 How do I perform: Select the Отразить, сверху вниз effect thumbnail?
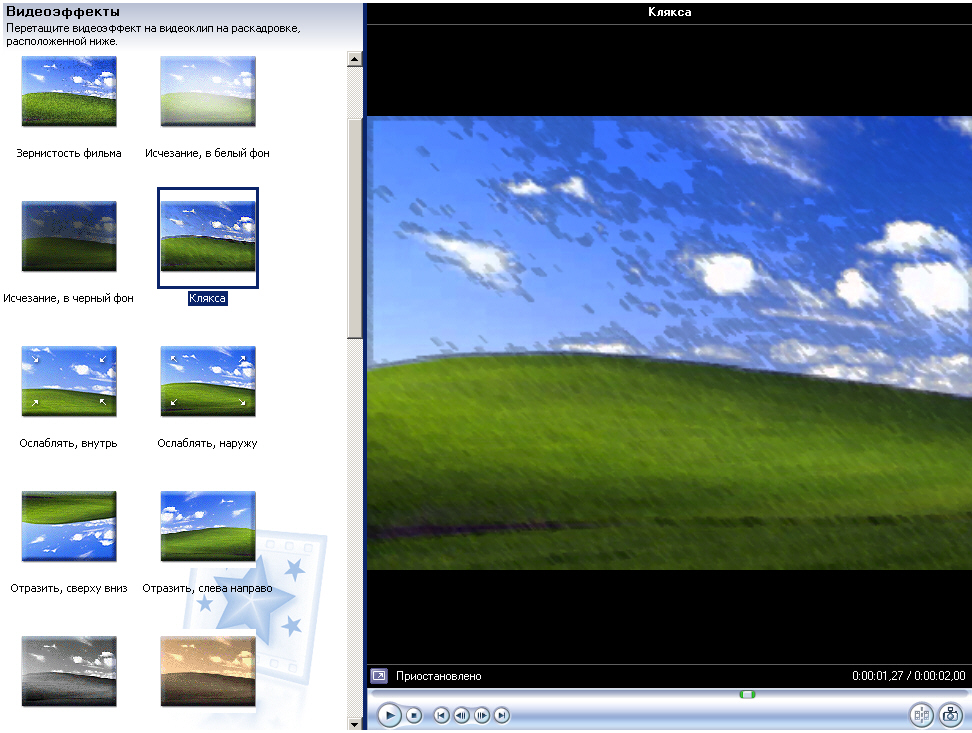69,526
